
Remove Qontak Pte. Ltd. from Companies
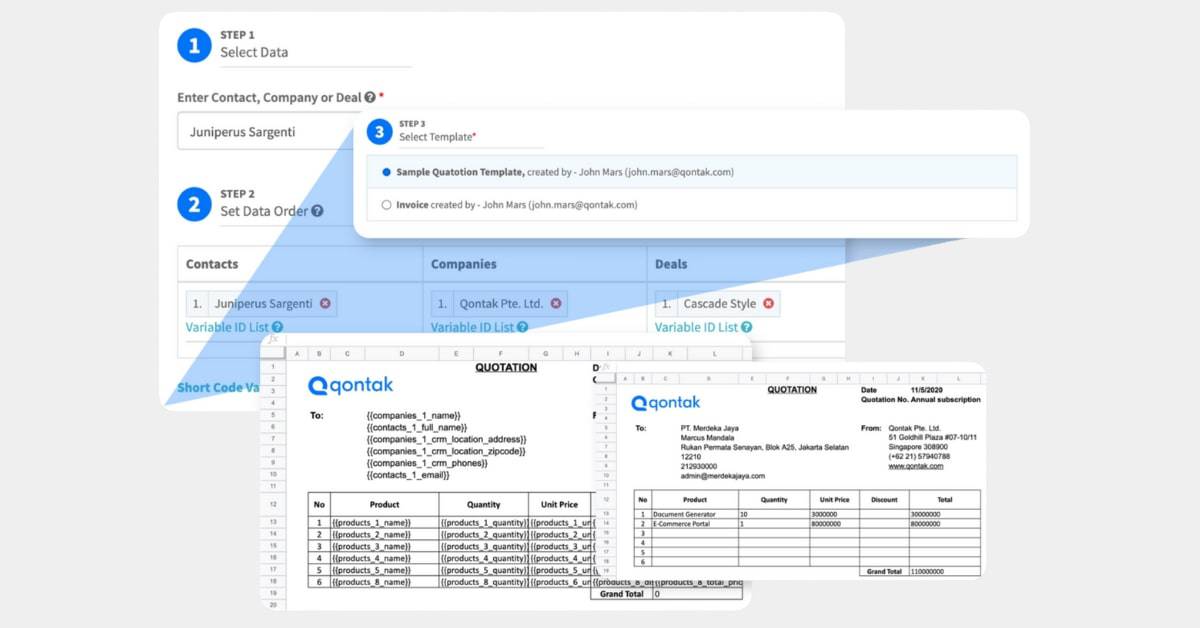click(556, 303)
